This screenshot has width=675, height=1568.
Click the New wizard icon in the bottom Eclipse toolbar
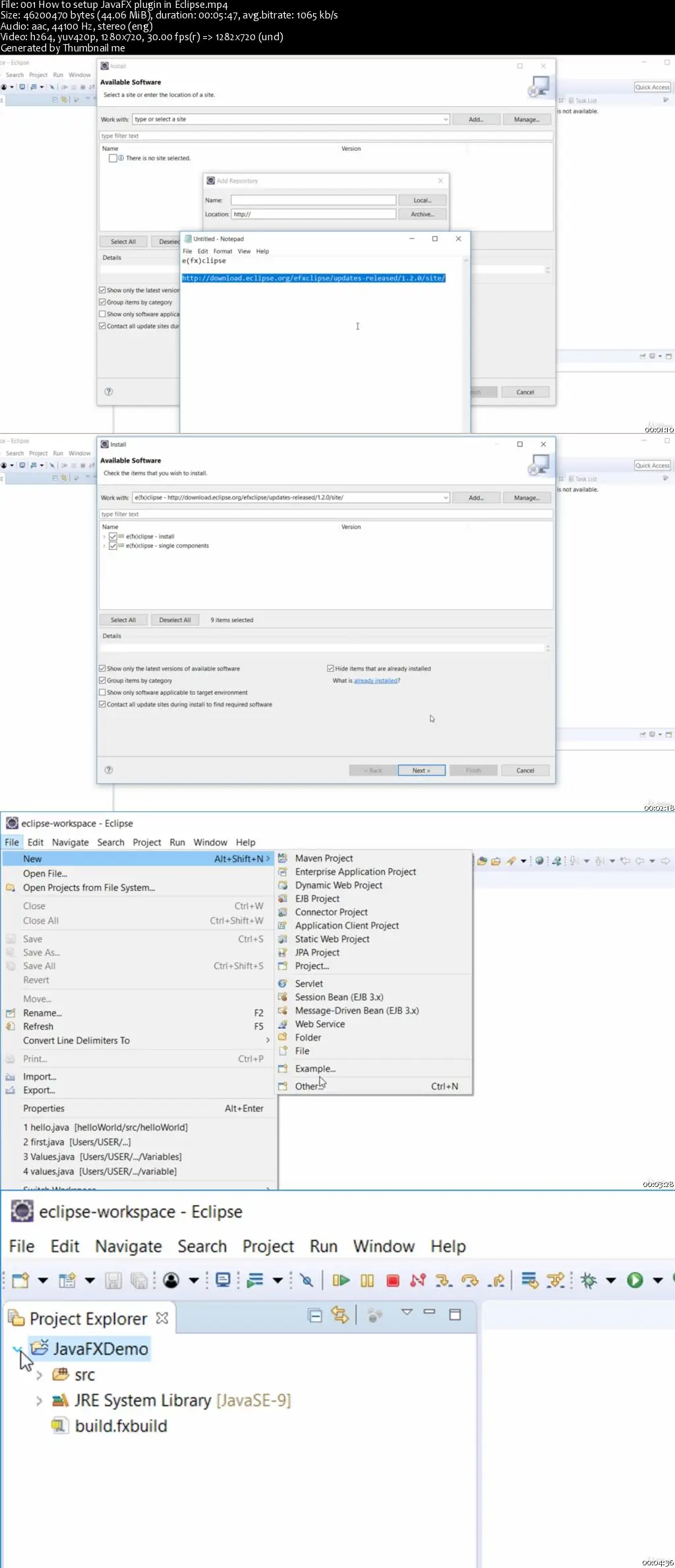point(20,1281)
